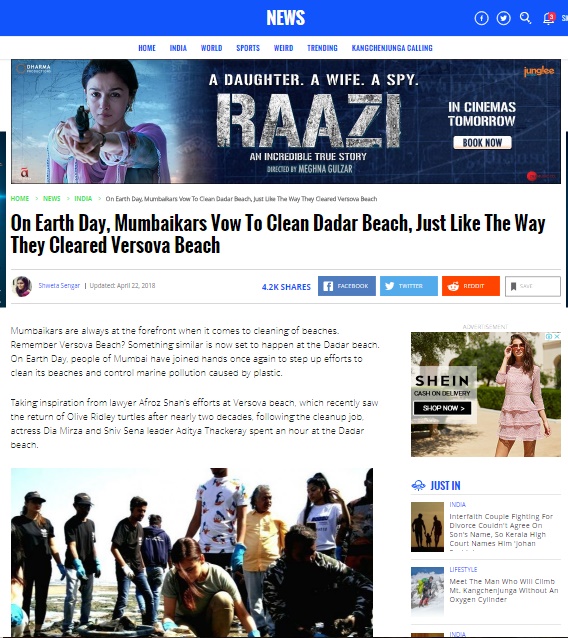The image size is (568, 638).
Task: Open the Kangchenjunga climber story thumbnail
Action: [427, 592]
